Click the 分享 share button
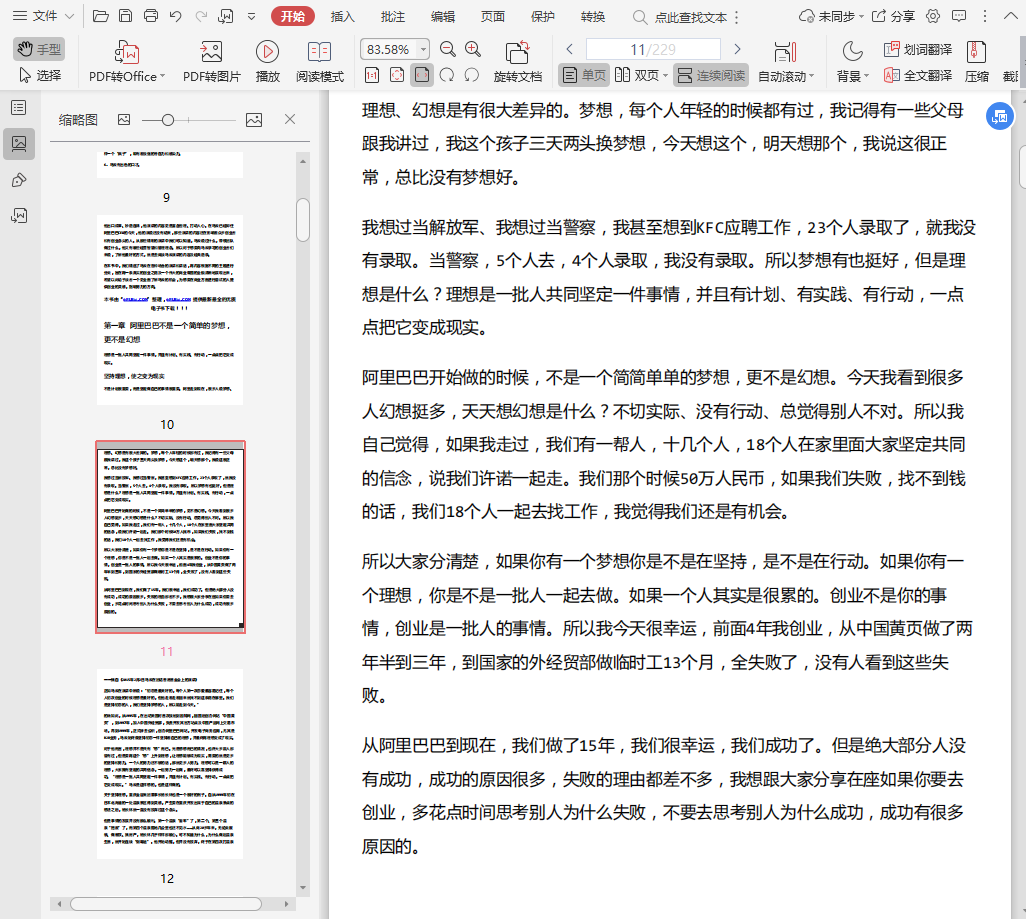 (893, 16)
